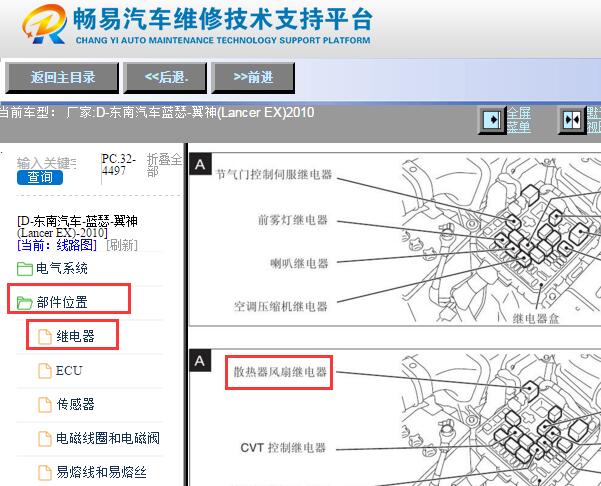Image resolution: width=601 pixels, height=486 pixels.
Task: Click the first diagram's A marker
Action: pyautogui.click(x=200, y=164)
